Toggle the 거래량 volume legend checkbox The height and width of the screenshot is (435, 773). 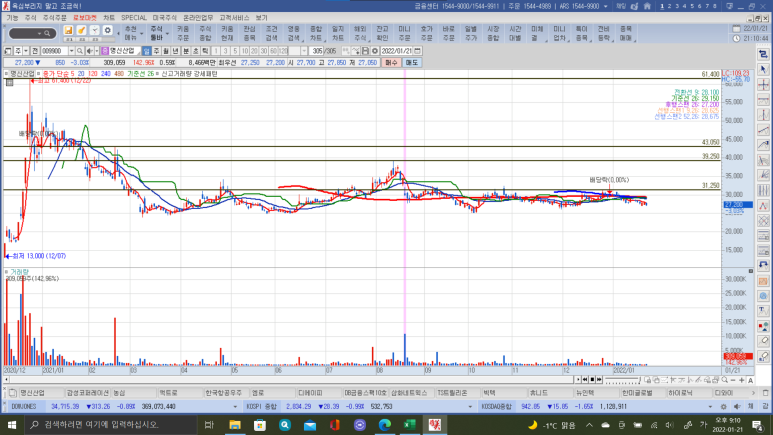(x=6, y=272)
